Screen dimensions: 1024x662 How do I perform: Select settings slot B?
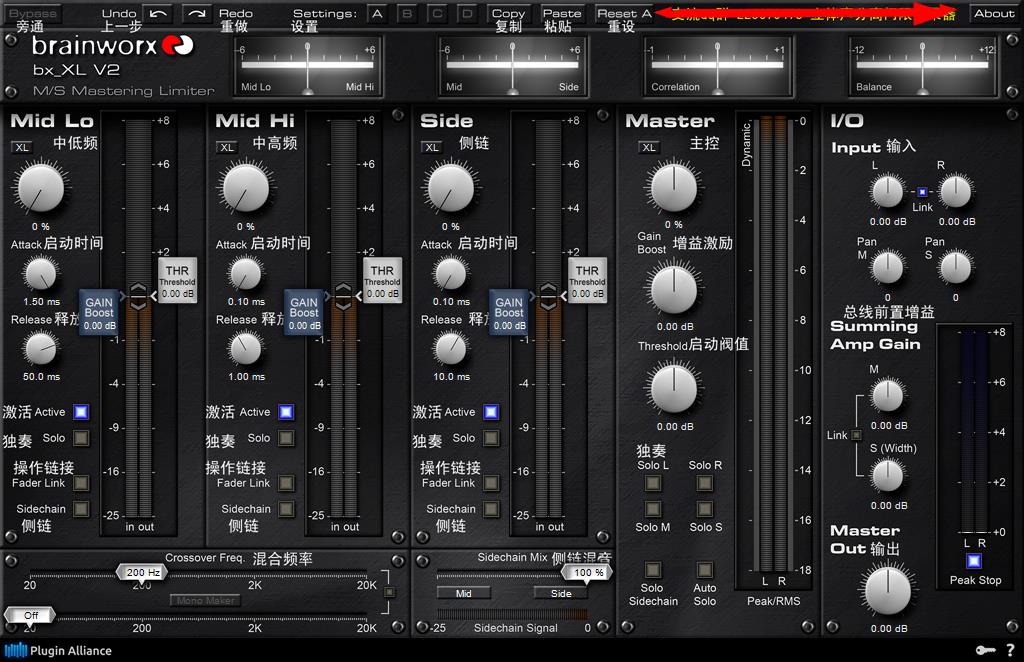coord(407,14)
